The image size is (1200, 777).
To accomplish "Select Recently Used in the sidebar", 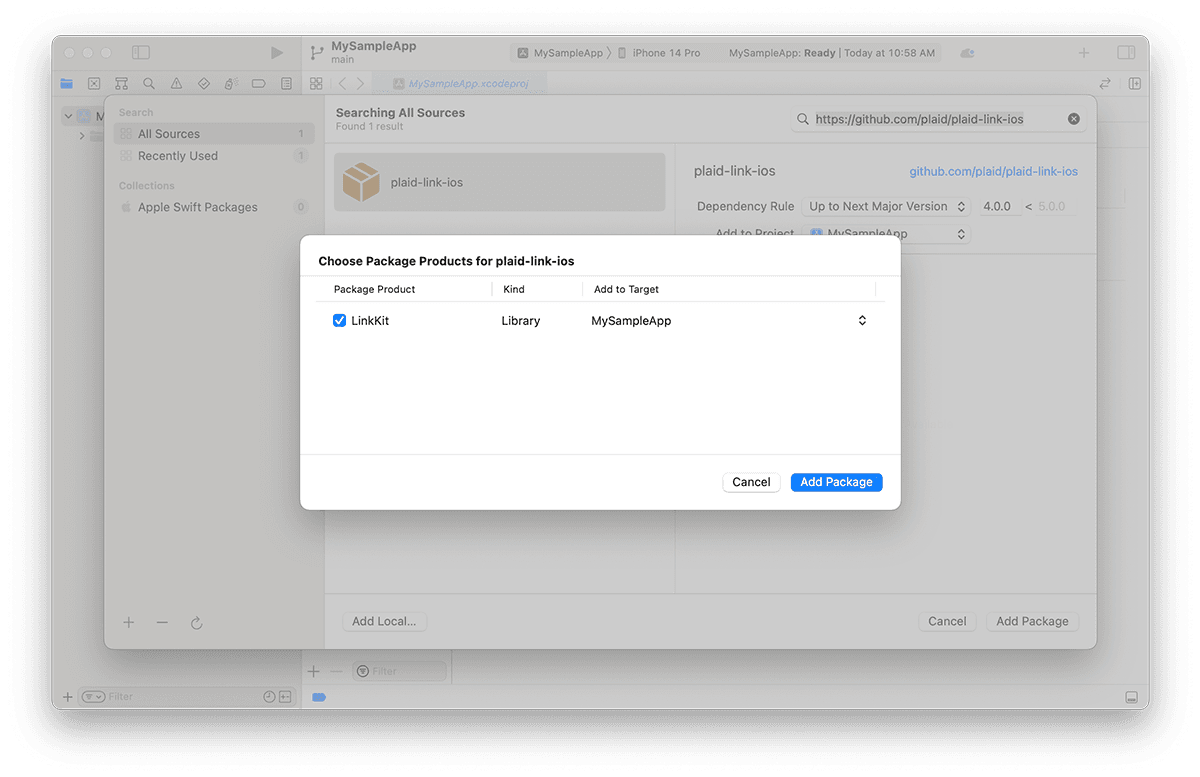I will pos(213,156).
